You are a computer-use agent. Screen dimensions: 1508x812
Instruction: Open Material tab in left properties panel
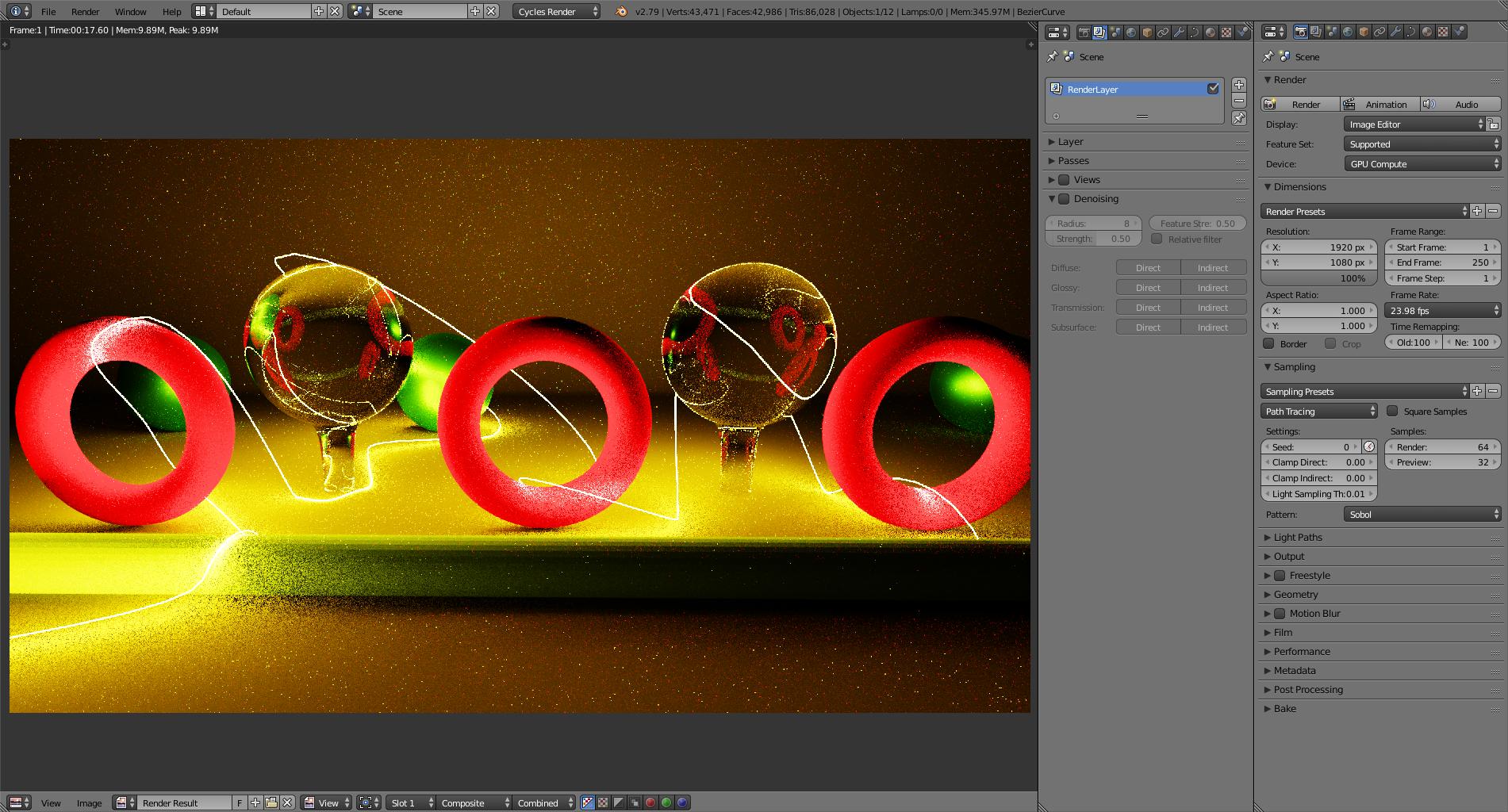coord(1210,33)
